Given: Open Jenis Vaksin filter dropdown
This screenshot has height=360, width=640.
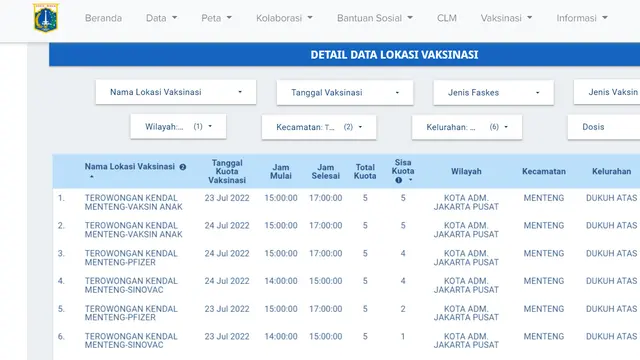Looking at the screenshot, I should [x=607, y=92].
